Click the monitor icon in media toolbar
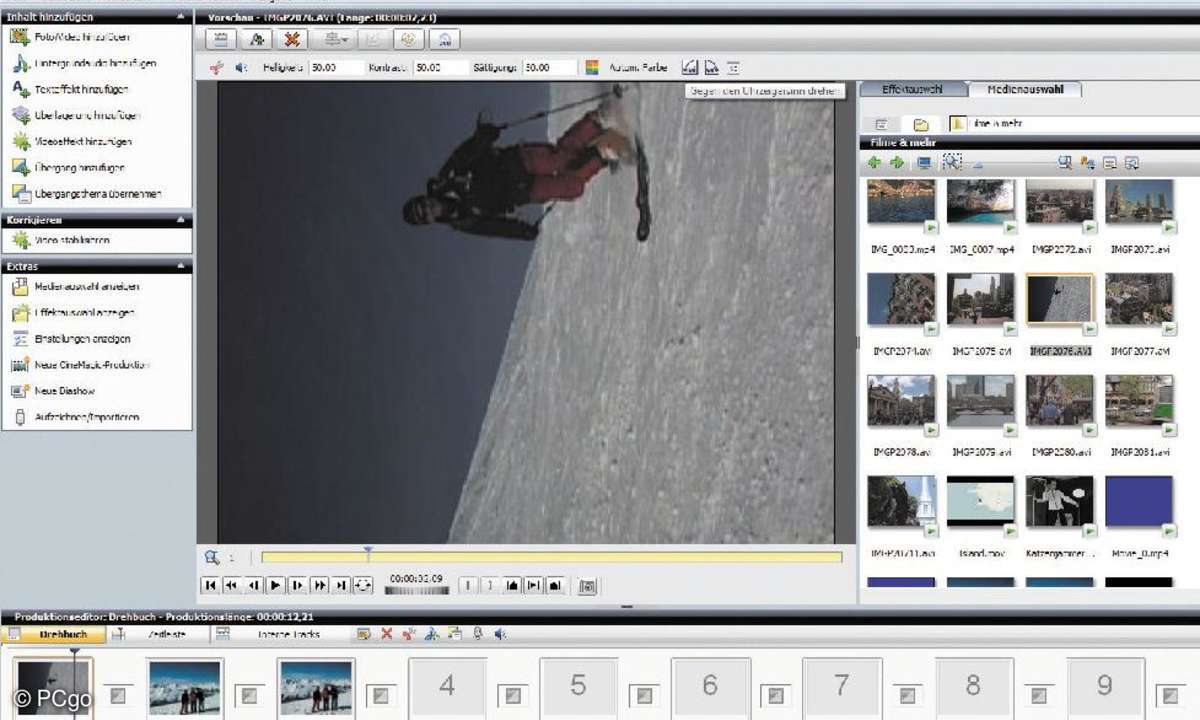This screenshot has width=1200, height=720. [x=923, y=162]
